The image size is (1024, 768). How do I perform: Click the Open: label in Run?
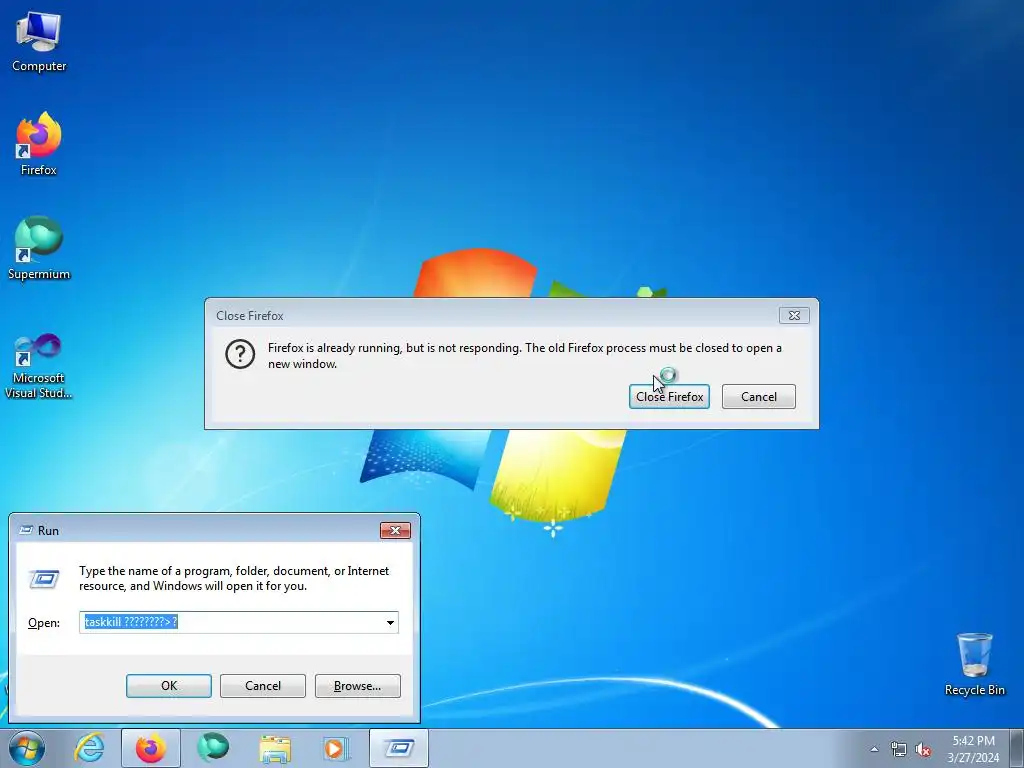point(44,623)
